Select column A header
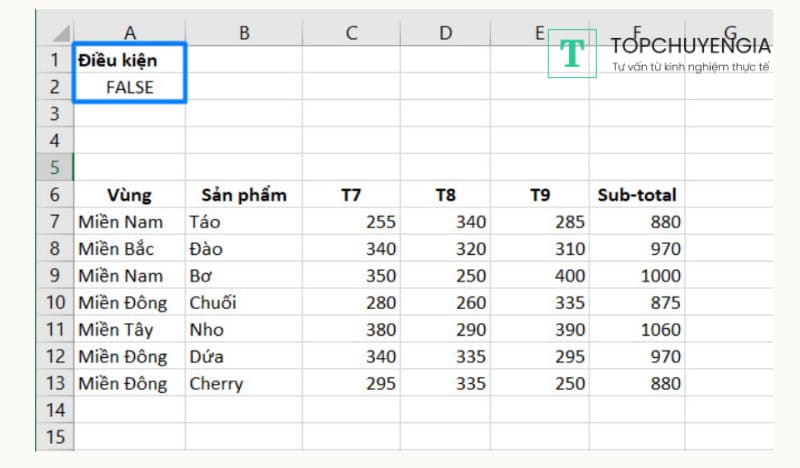Image resolution: width=800 pixels, height=468 pixels. click(129, 33)
